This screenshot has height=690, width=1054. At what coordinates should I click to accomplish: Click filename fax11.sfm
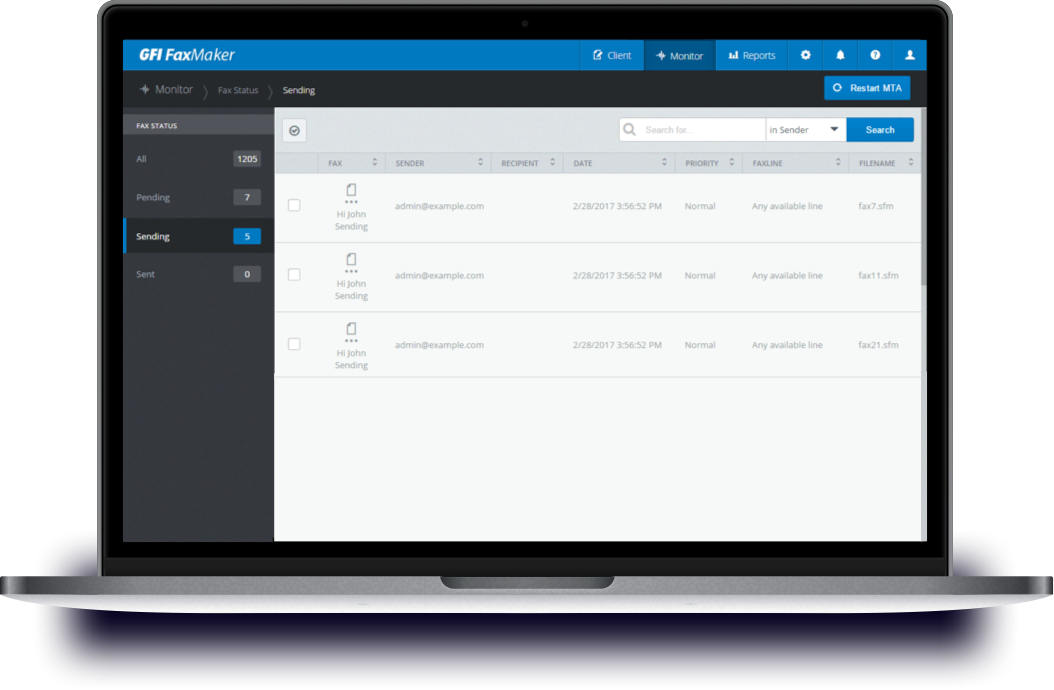(x=878, y=275)
